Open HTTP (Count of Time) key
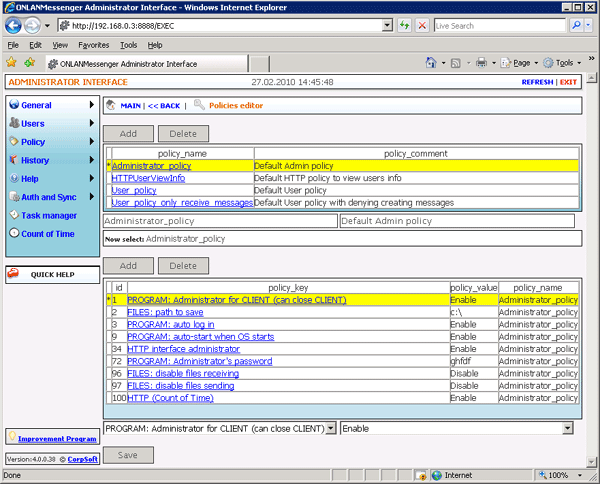 (170, 398)
